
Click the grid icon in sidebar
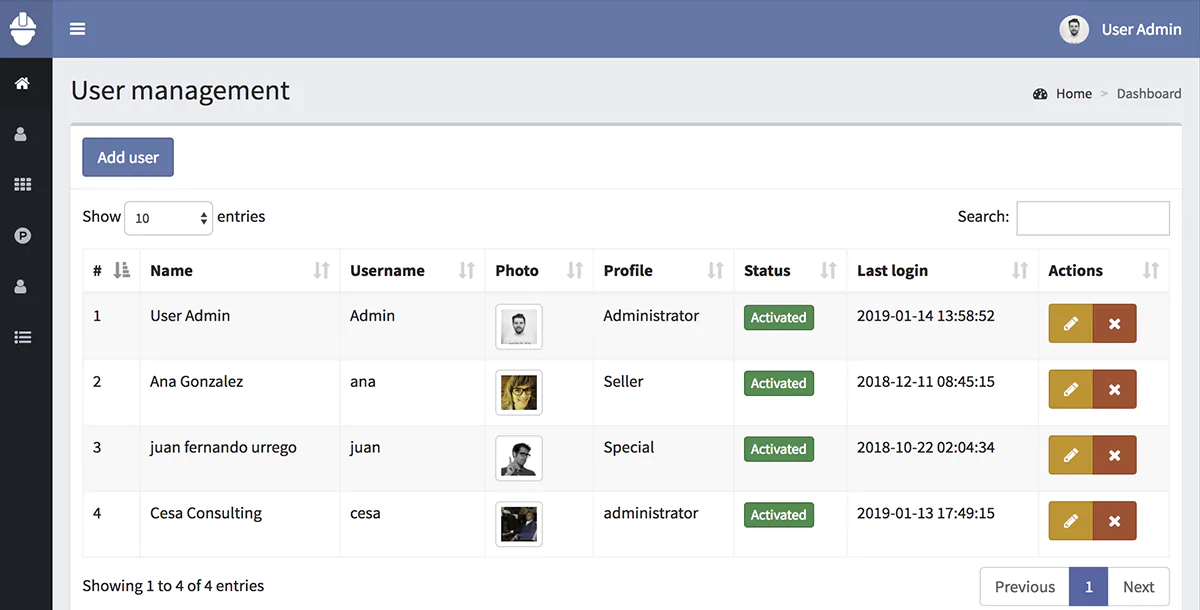coord(22,185)
